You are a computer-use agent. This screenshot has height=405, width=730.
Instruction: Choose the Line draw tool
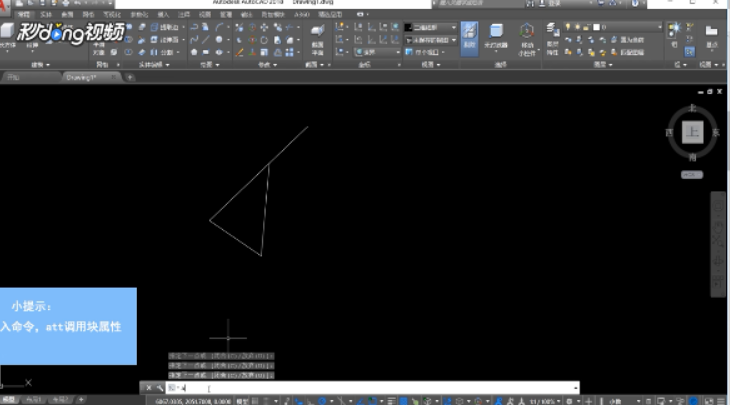pyautogui.click(x=206, y=40)
